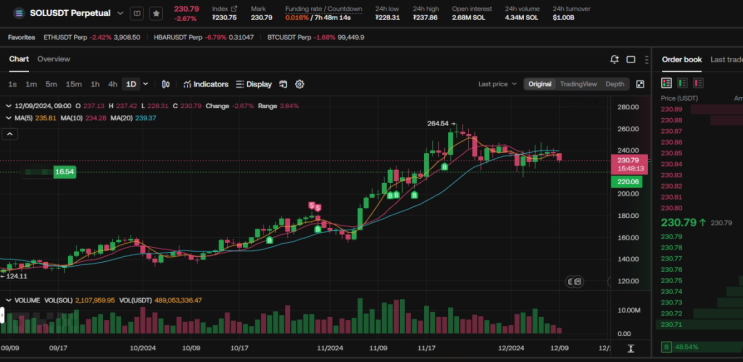Screen dimensions: 743x362
Task: Select the 1h timeframe
Action: click(x=95, y=84)
